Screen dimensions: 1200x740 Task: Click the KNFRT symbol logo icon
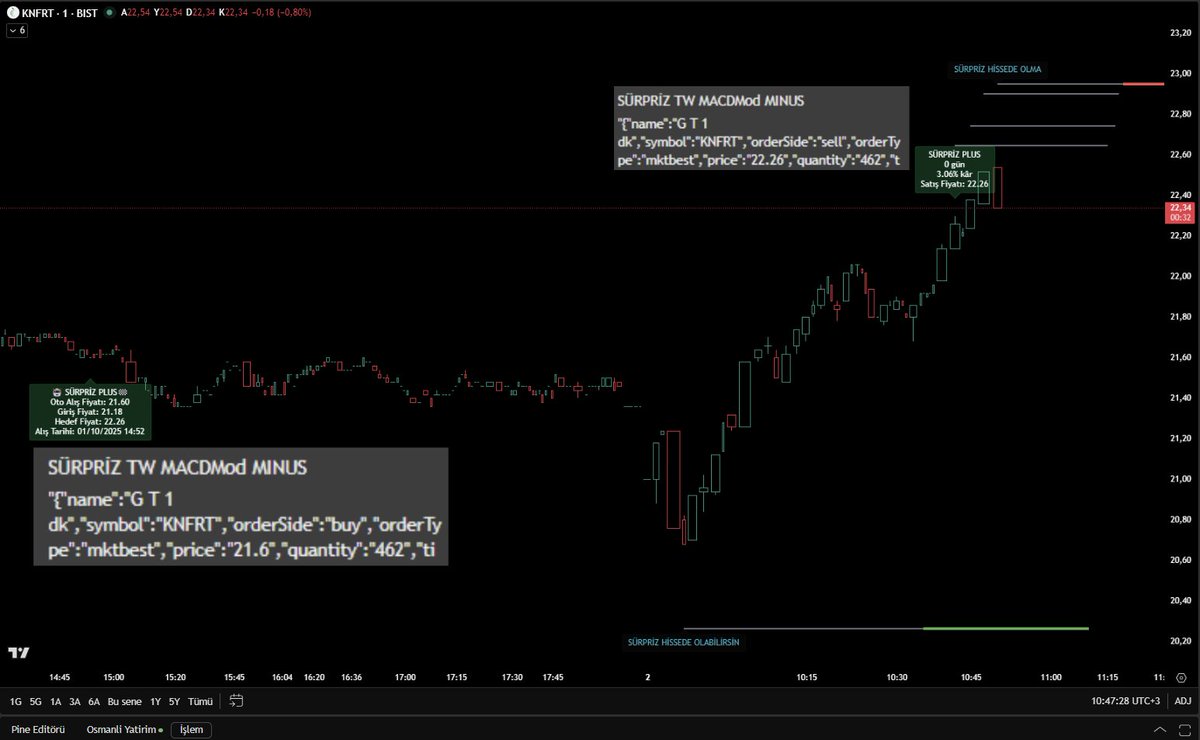point(12,14)
